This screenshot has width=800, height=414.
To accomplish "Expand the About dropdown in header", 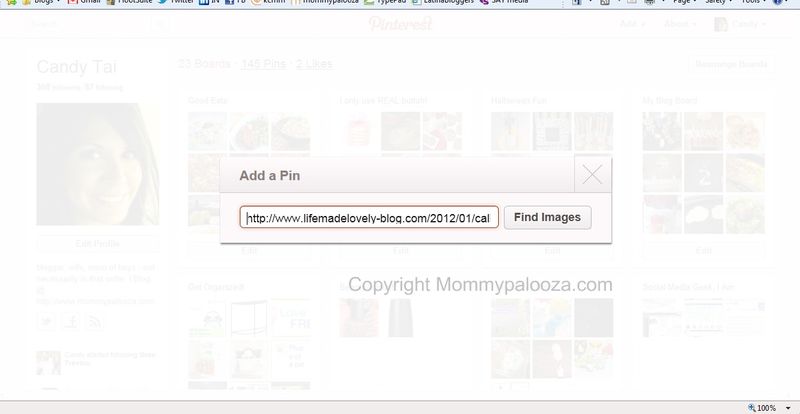I will tap(679, 24).
